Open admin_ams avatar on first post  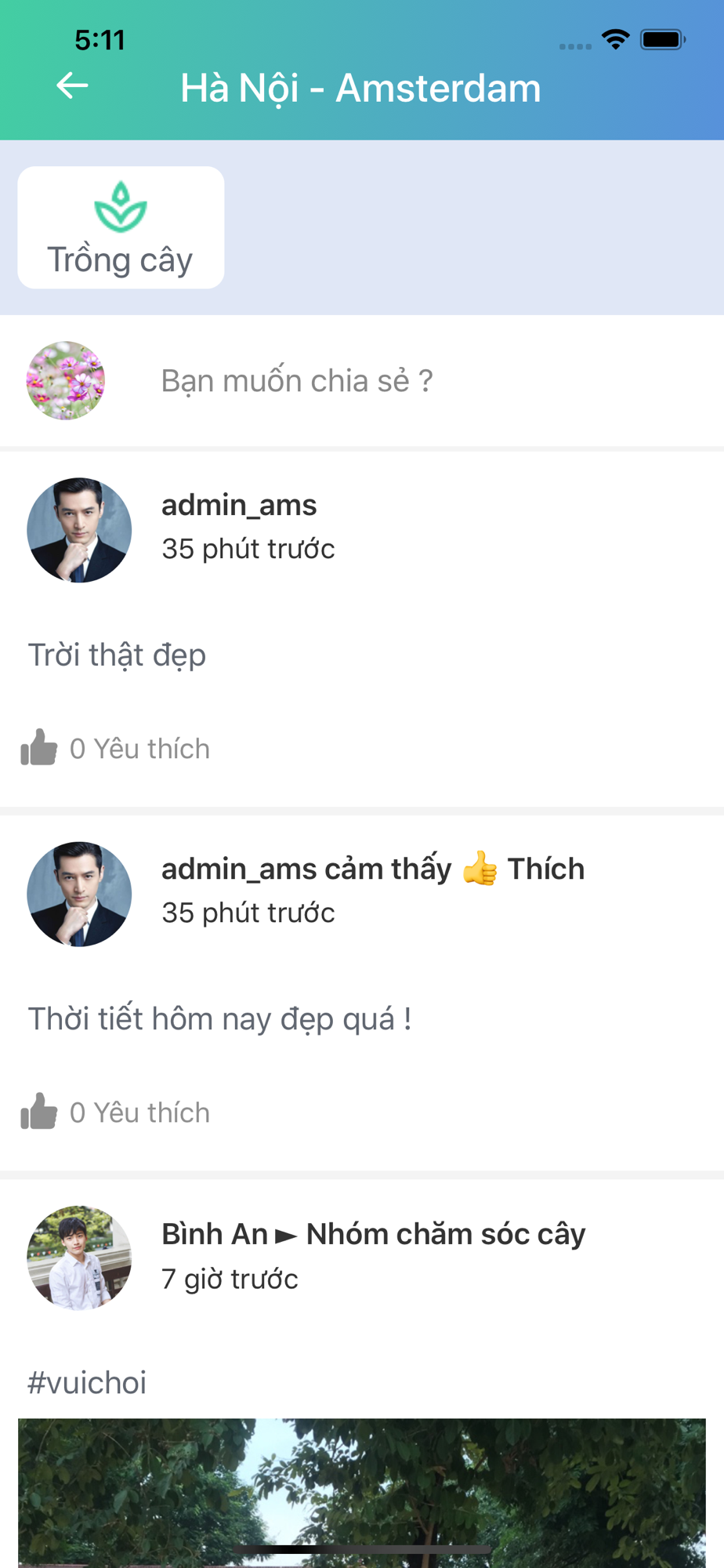79,530
